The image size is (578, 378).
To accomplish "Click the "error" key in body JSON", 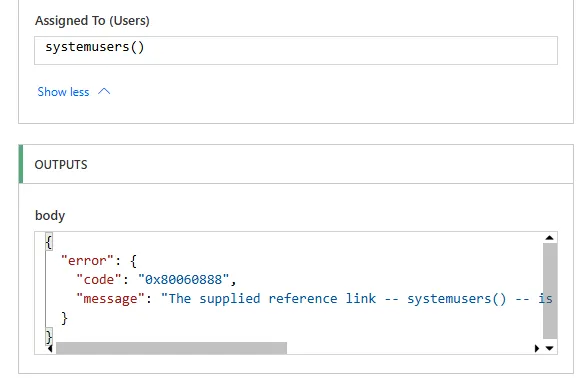I will pyautogui.click(x=87, y=261).
